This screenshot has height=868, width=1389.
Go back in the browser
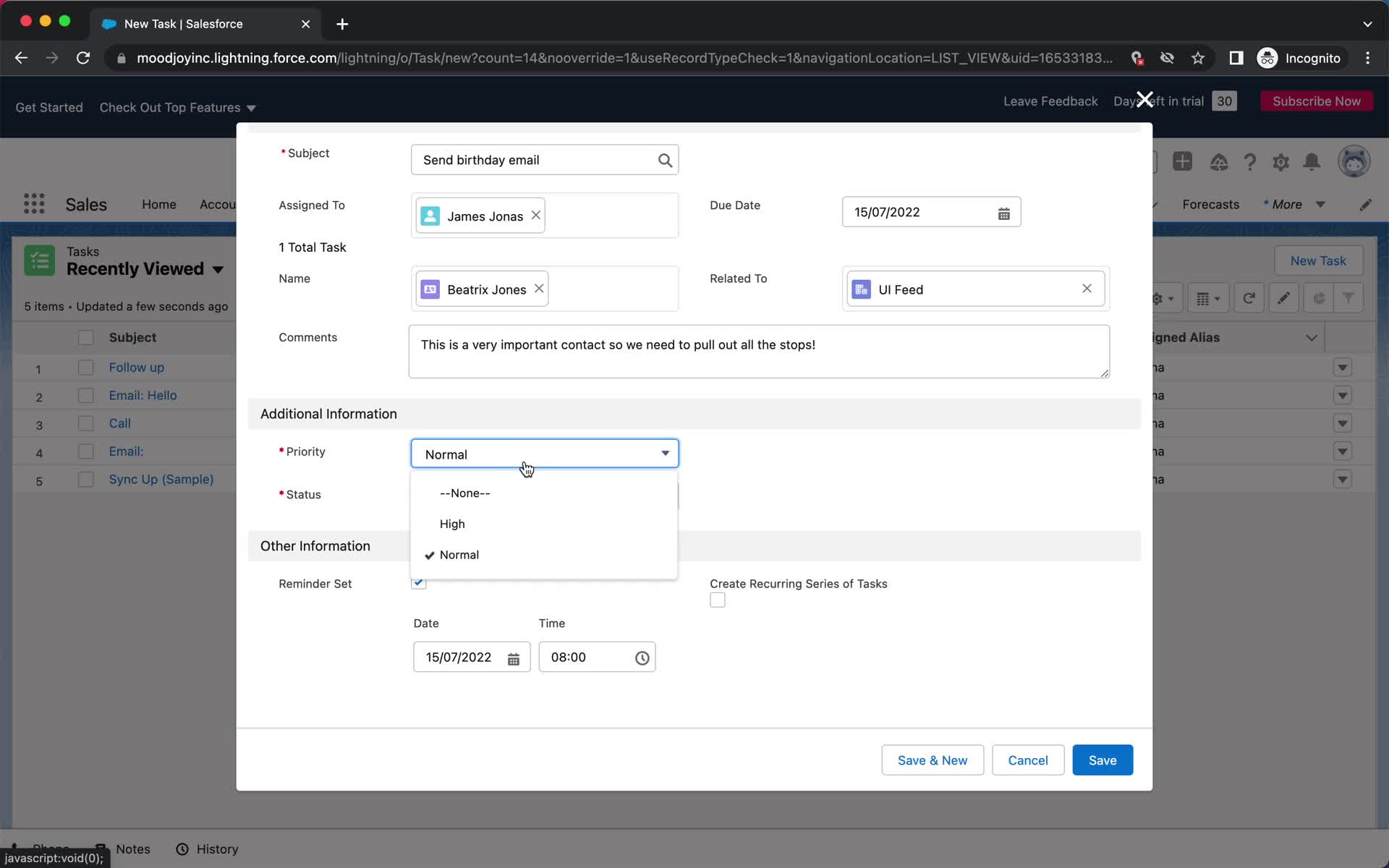tap(21, 58)
